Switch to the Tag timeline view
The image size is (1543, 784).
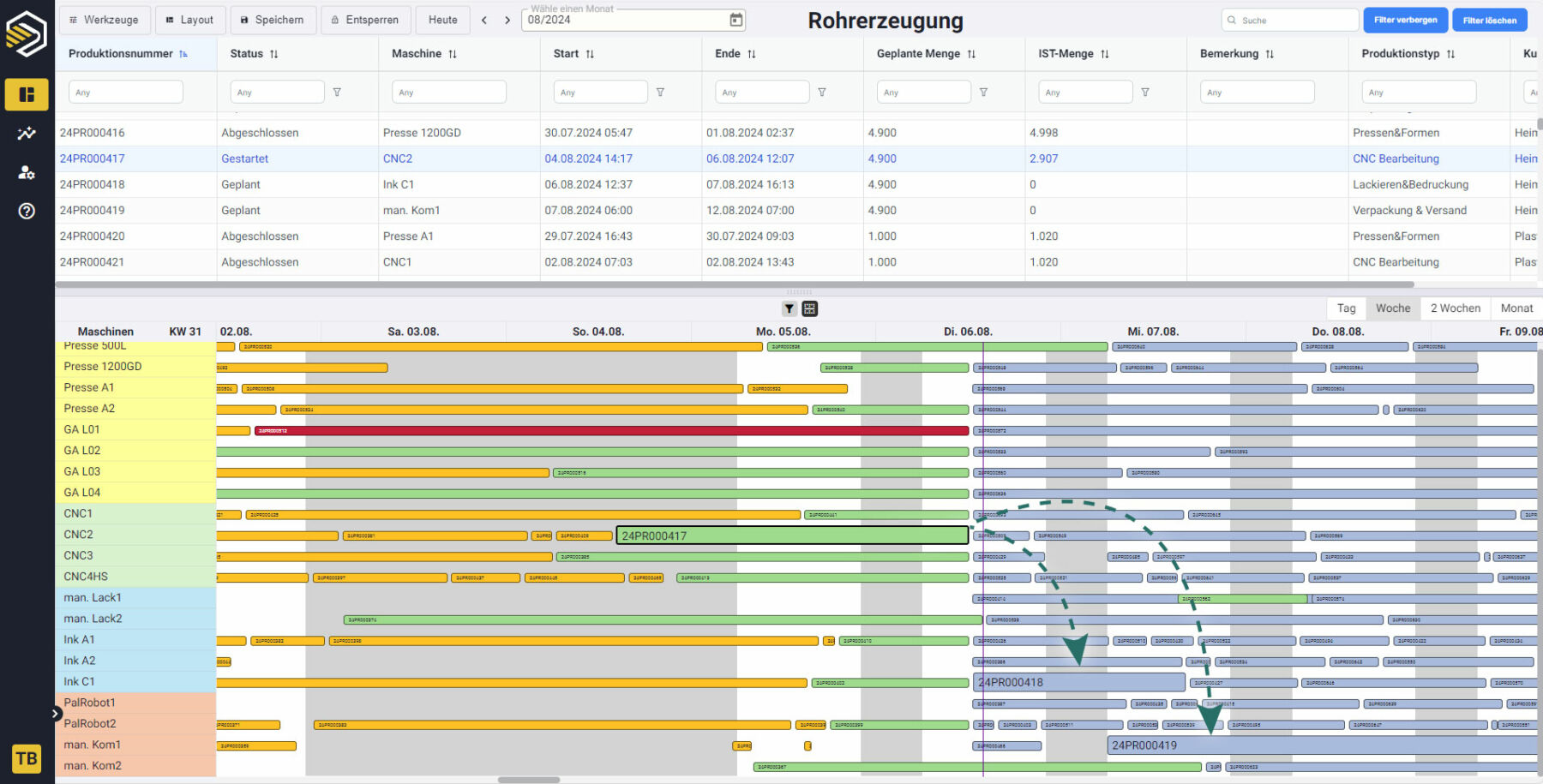click(x=1346, y=308)
